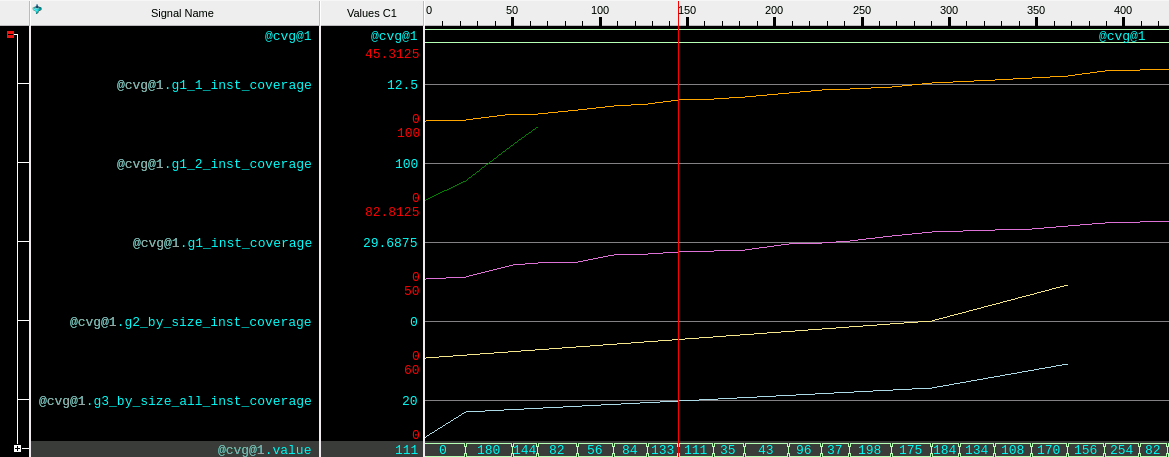1169x457 pixels.
Task: Select signal @cvg@1.g2_by_size_inst_coverage
Action: 190,322
